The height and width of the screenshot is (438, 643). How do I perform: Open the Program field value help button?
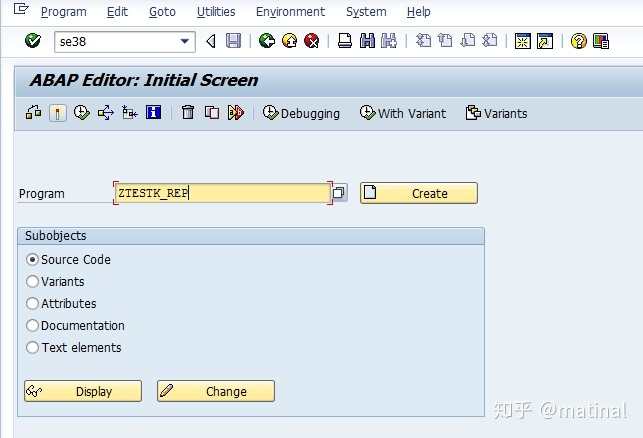click(339, 193)
